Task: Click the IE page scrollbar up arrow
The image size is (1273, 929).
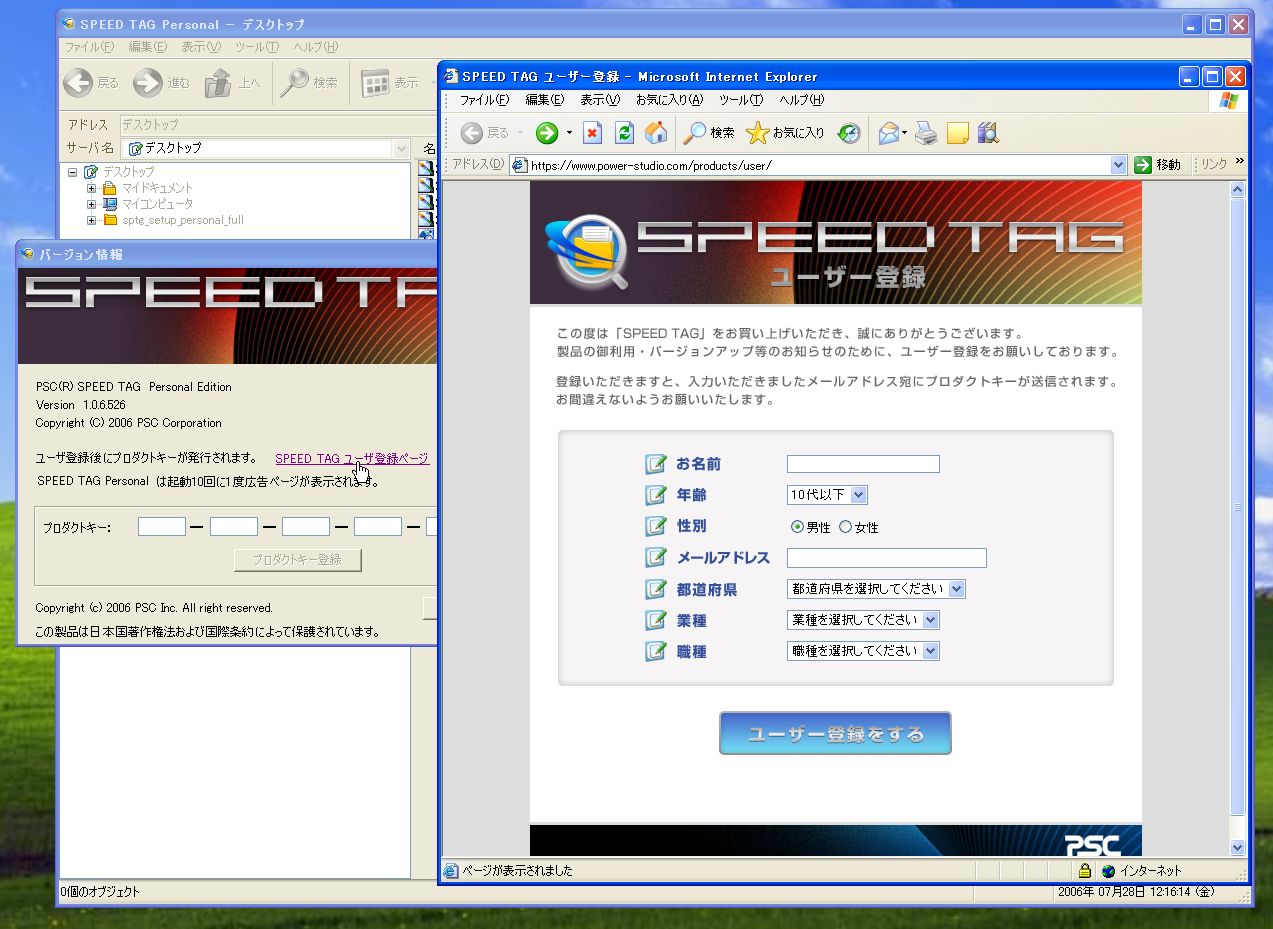Action: 1238,189
